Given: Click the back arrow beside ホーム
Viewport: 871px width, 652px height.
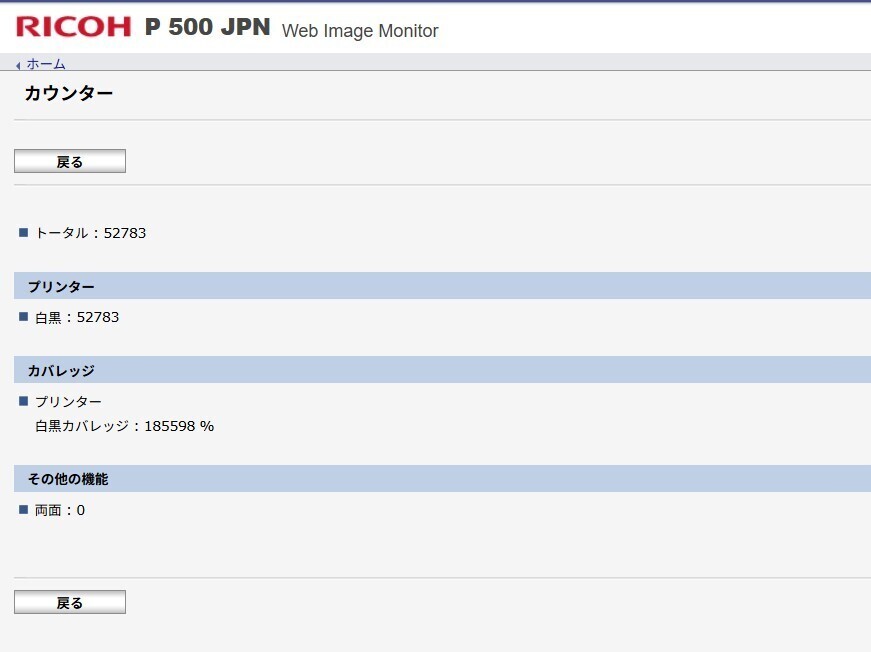Looking at the screenshot, I should pos(18,66).
